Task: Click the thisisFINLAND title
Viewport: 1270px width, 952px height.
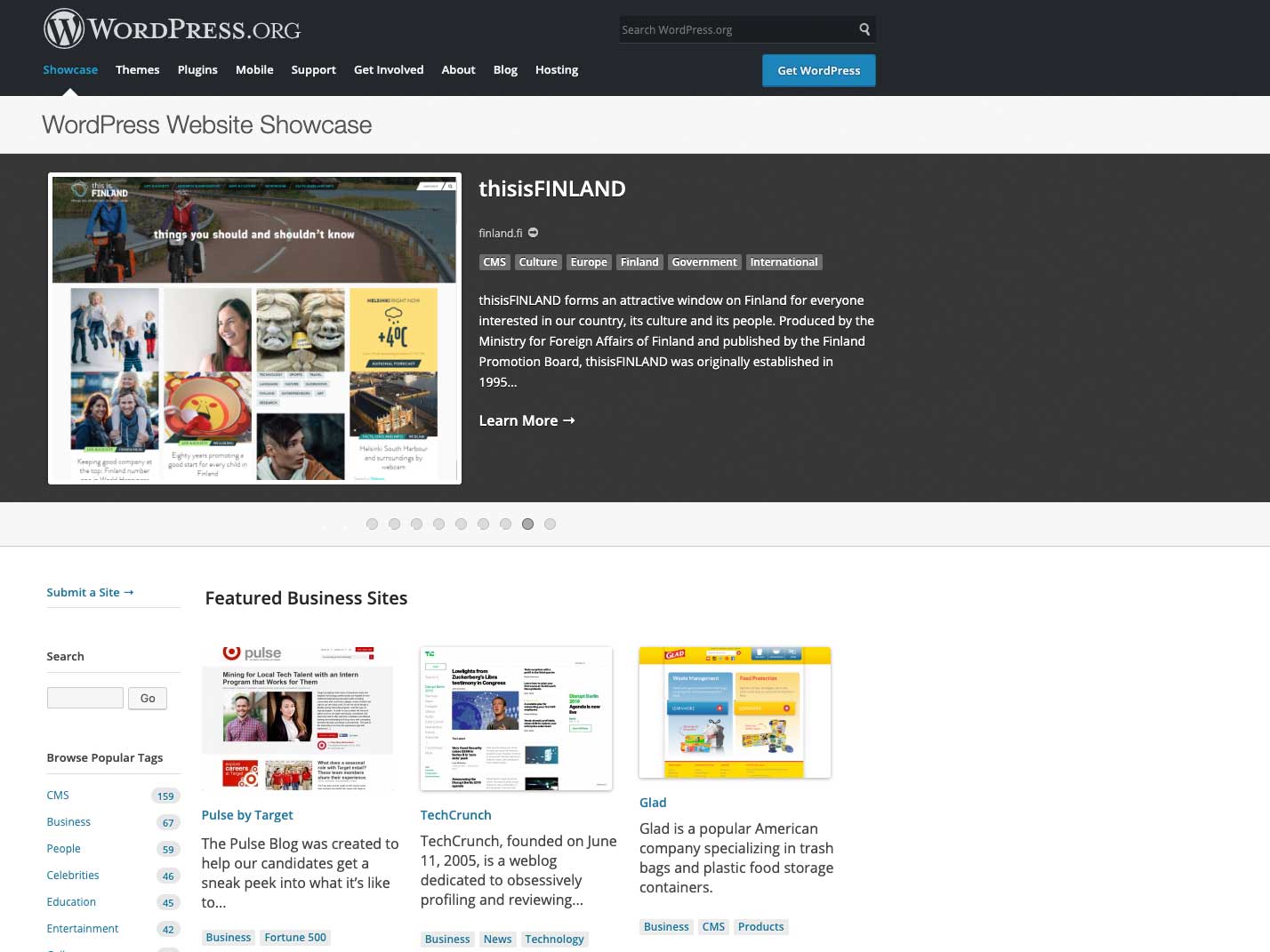Action: [552, 188]
